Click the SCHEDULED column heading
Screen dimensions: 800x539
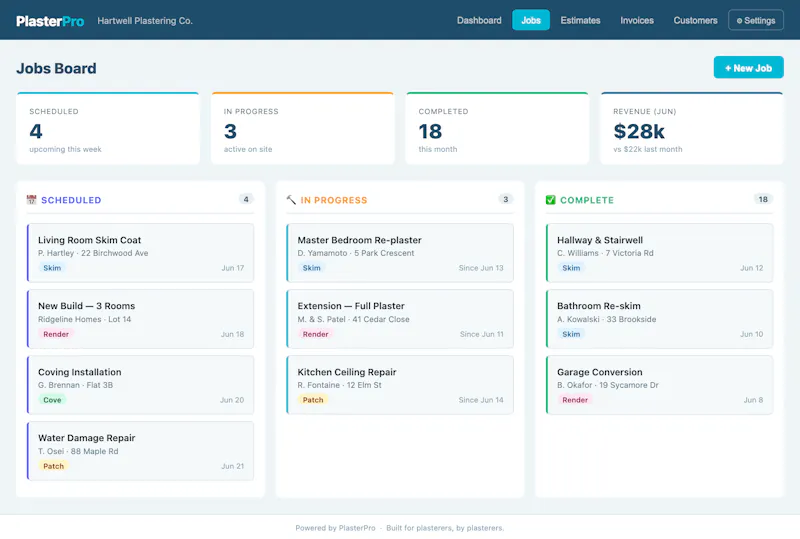[x=71, y=200]
